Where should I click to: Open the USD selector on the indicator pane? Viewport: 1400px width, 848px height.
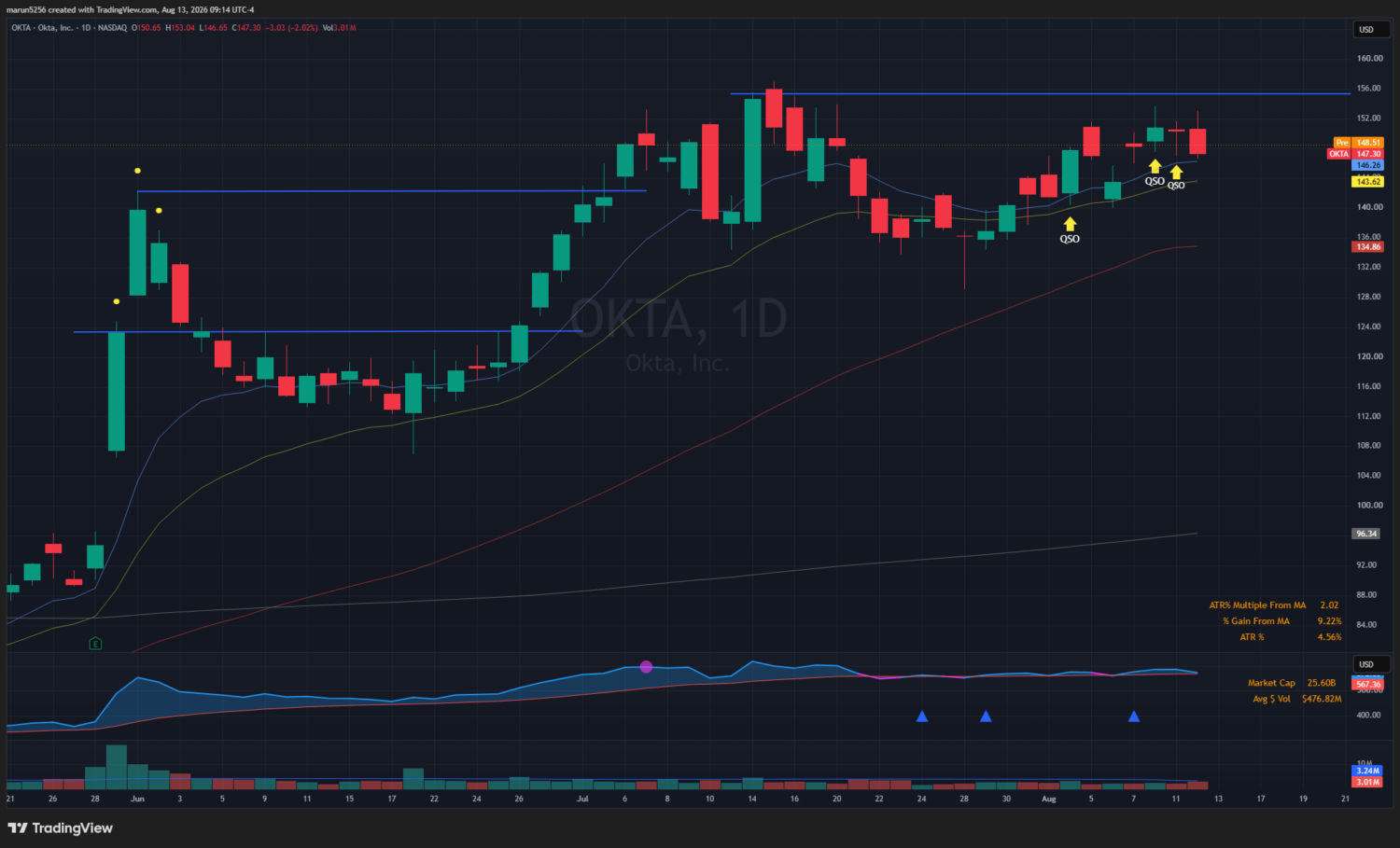1370,664
